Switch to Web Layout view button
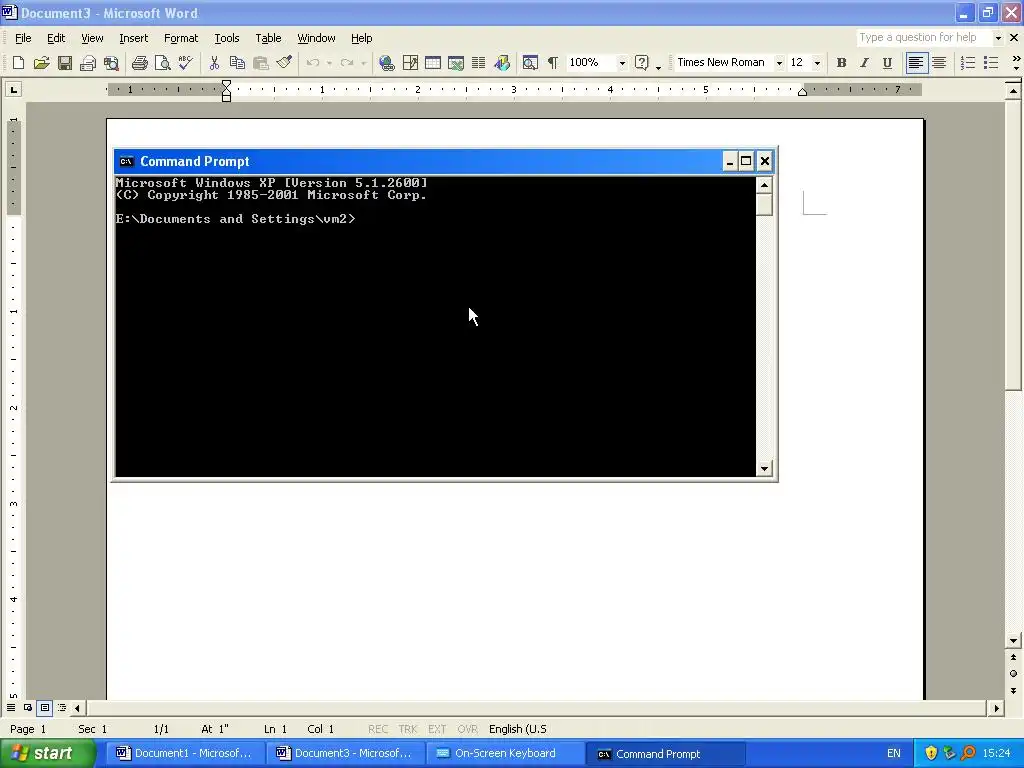Viewport: 1024px width, 768px height. coord(28,707)
